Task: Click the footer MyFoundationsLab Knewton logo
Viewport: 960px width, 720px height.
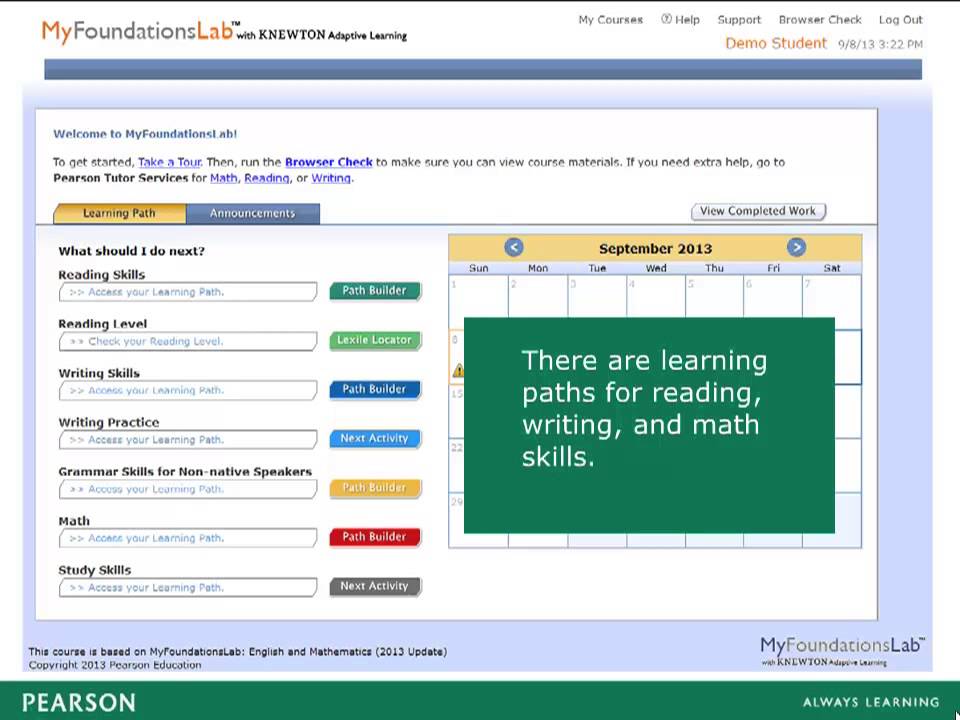Action: tap(842, 651)
